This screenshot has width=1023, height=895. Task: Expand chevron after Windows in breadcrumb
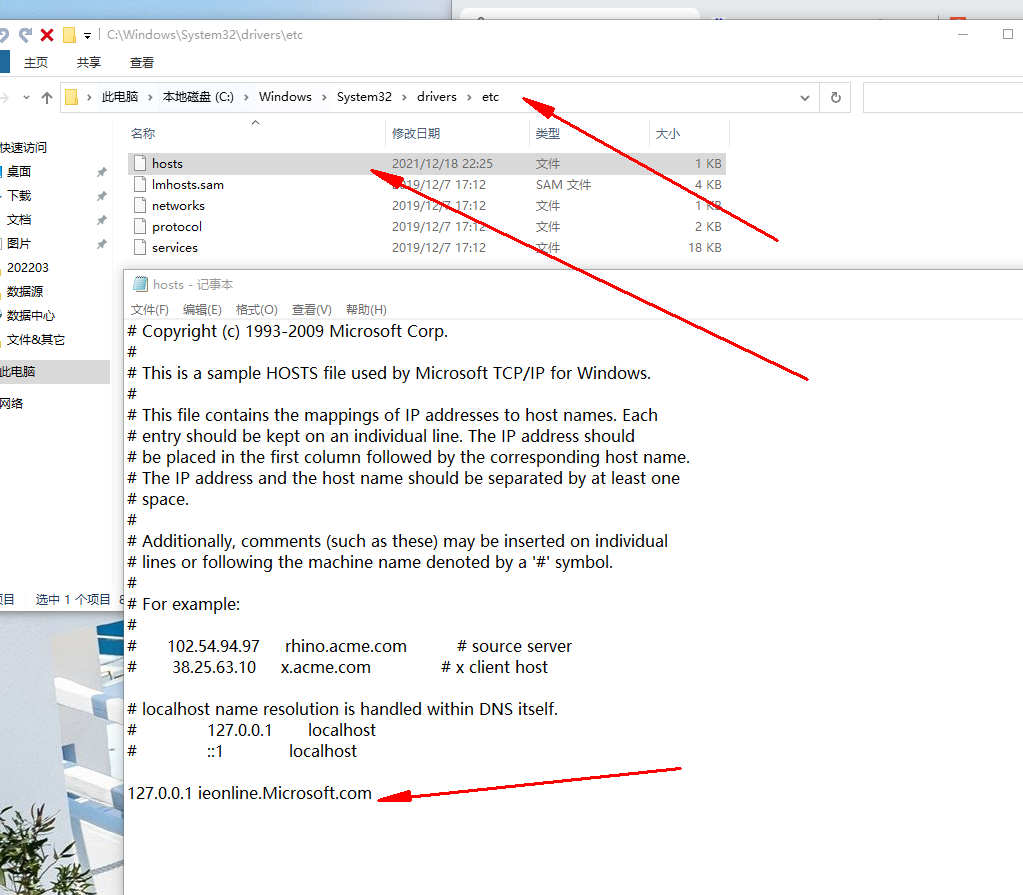324,98
